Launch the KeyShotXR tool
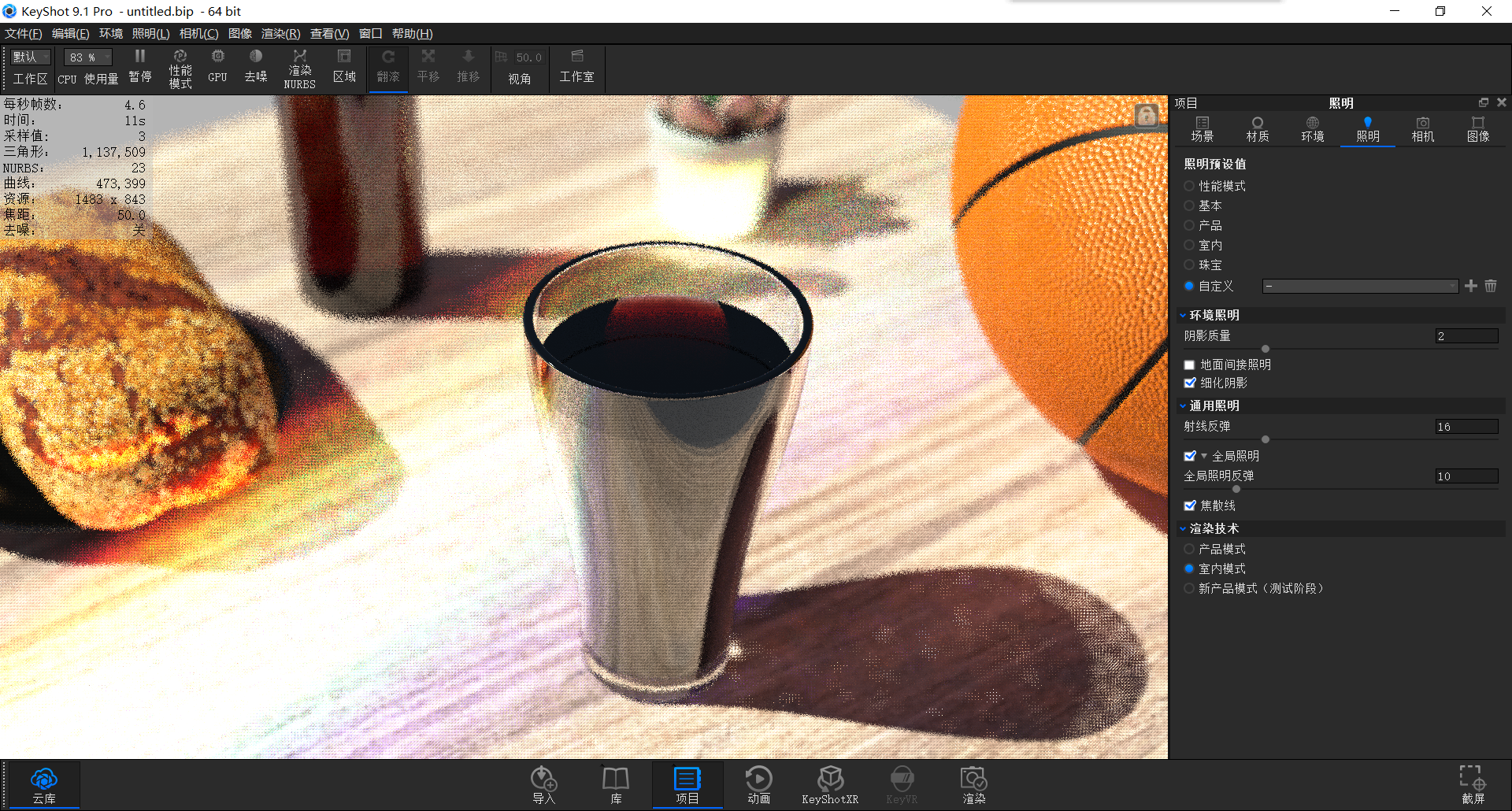This screenshot has width=1512, height=811. point(830,783)
